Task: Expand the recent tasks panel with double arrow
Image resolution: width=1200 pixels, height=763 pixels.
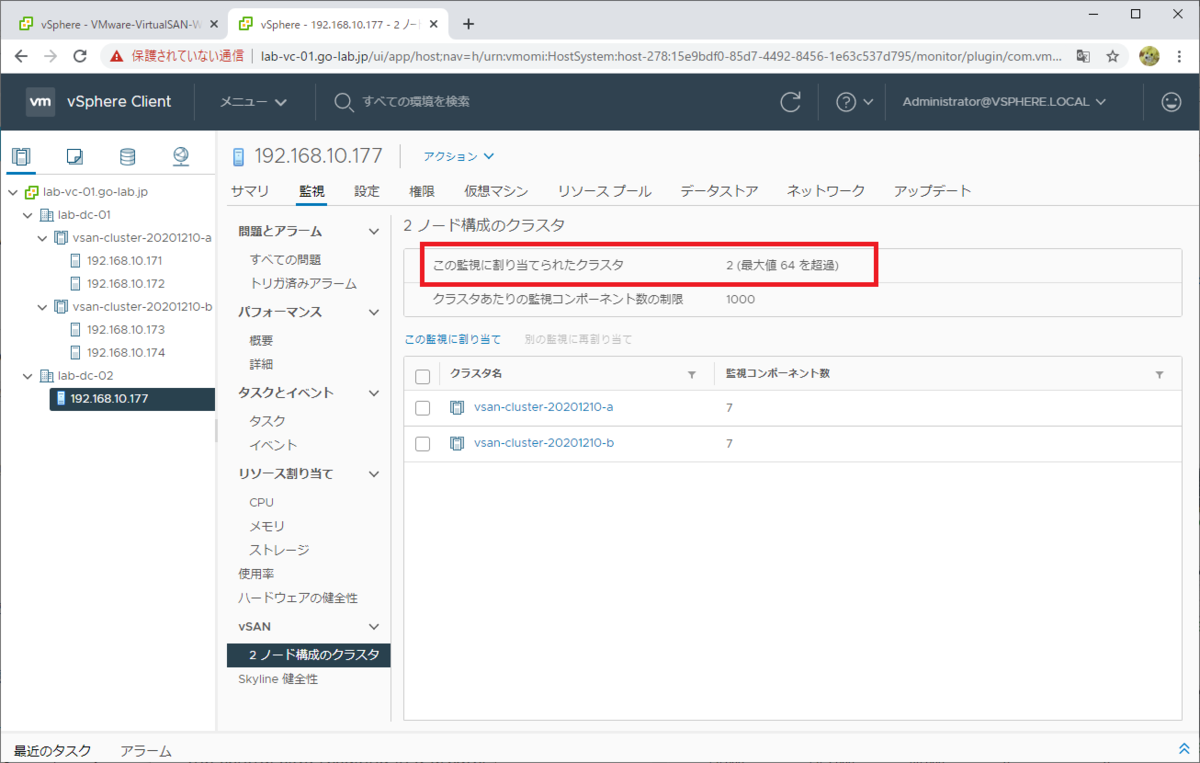Action: tap(1184, 749)
